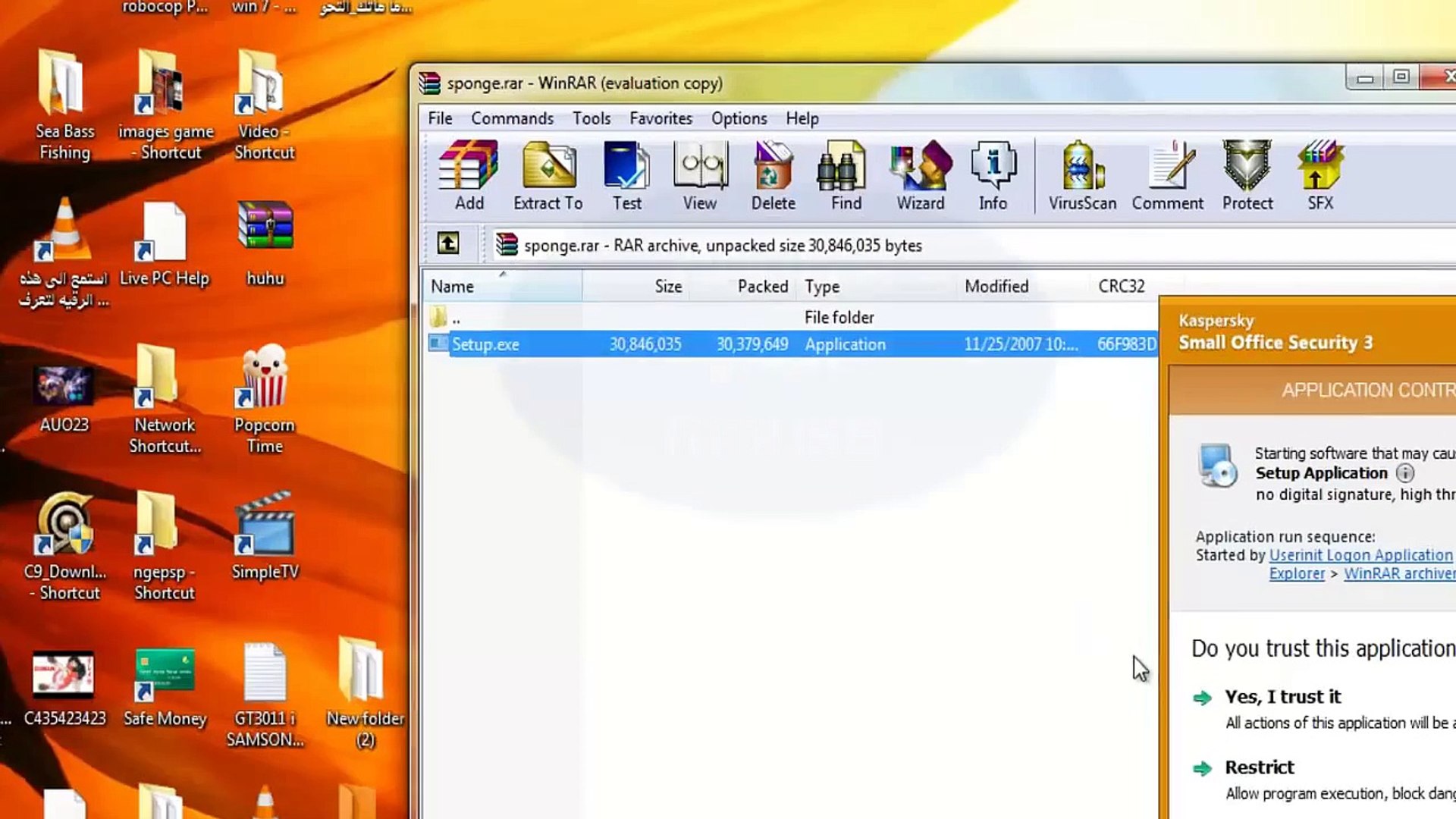Open the WinRAR archiver link
The width and height of the screenshot is (1456, 819).
pos(1400,574)
